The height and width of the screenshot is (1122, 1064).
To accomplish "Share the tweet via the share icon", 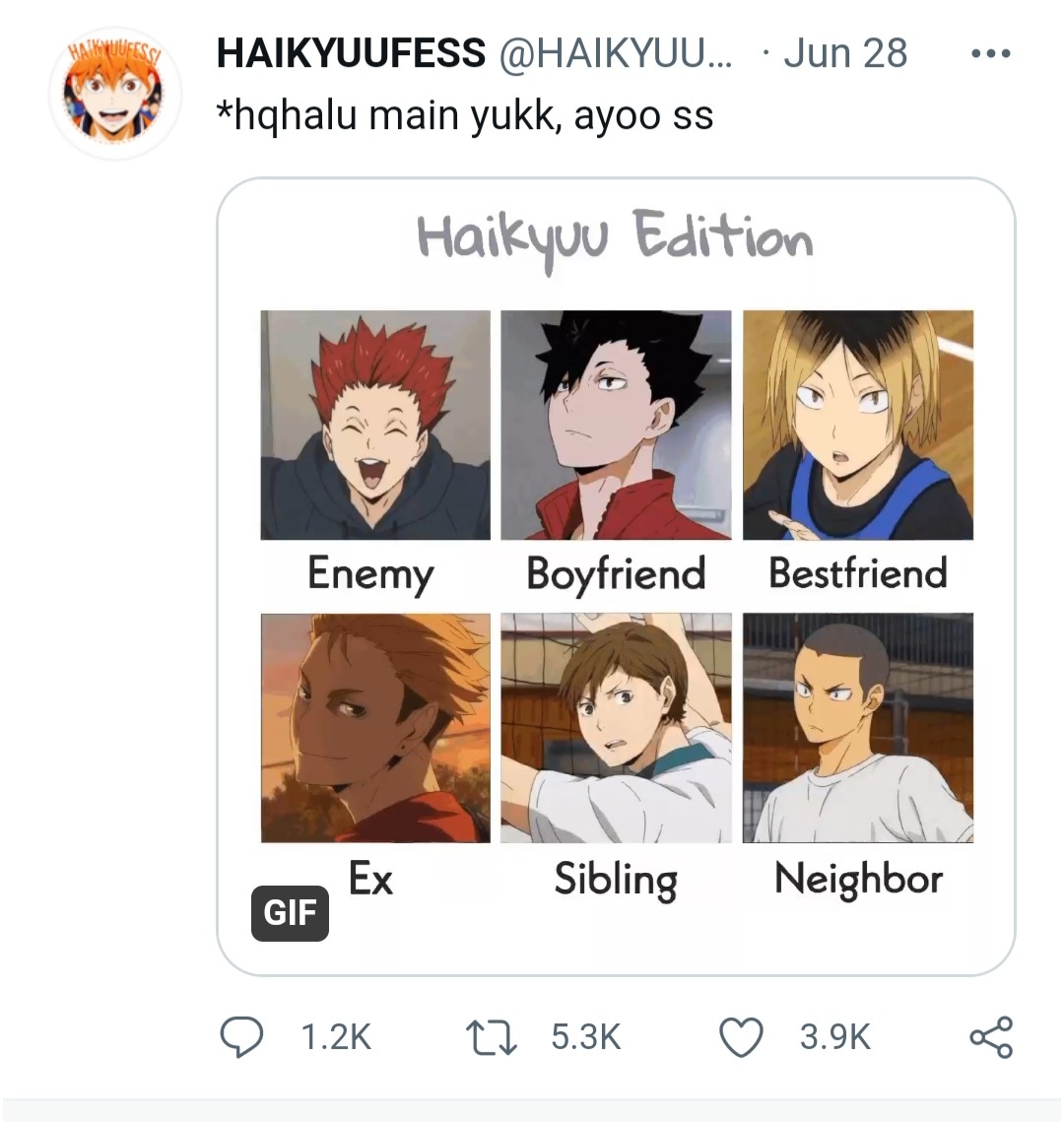I will tap(991, 1037).
